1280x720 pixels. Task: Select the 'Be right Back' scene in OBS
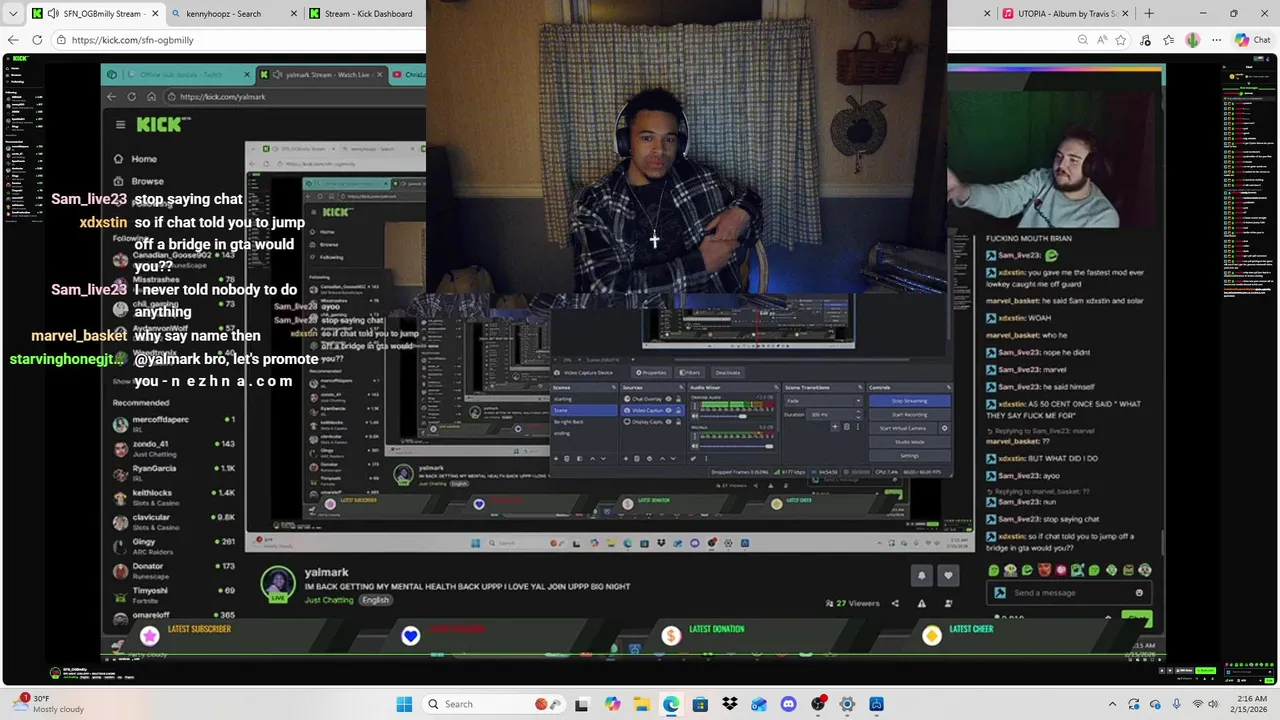click(584, 421)
